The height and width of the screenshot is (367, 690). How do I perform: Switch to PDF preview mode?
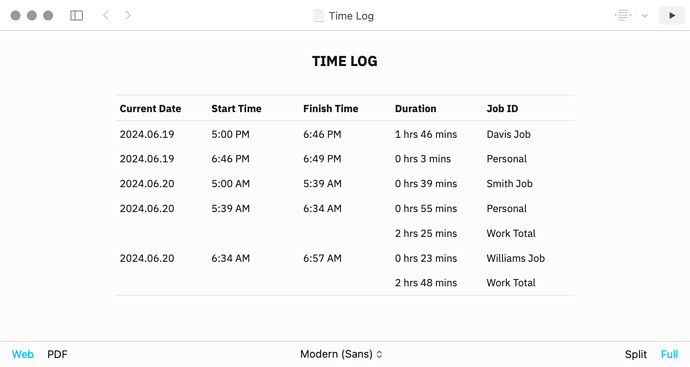coord(57,354)
